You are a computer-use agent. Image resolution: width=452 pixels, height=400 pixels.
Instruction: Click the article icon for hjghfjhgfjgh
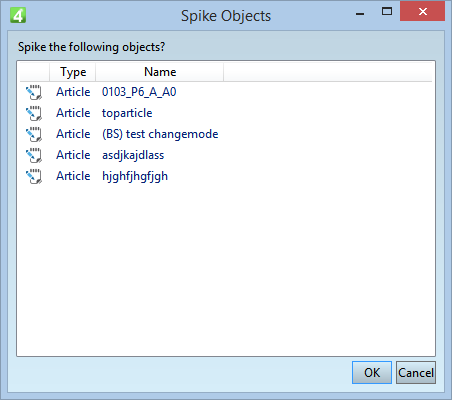pos(34,176)
